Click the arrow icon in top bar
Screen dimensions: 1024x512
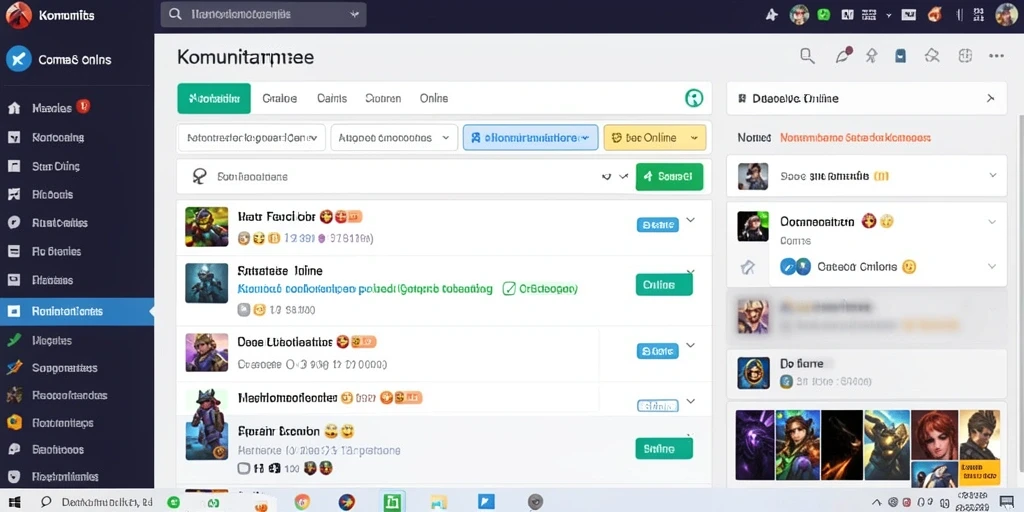pos(771,14)
